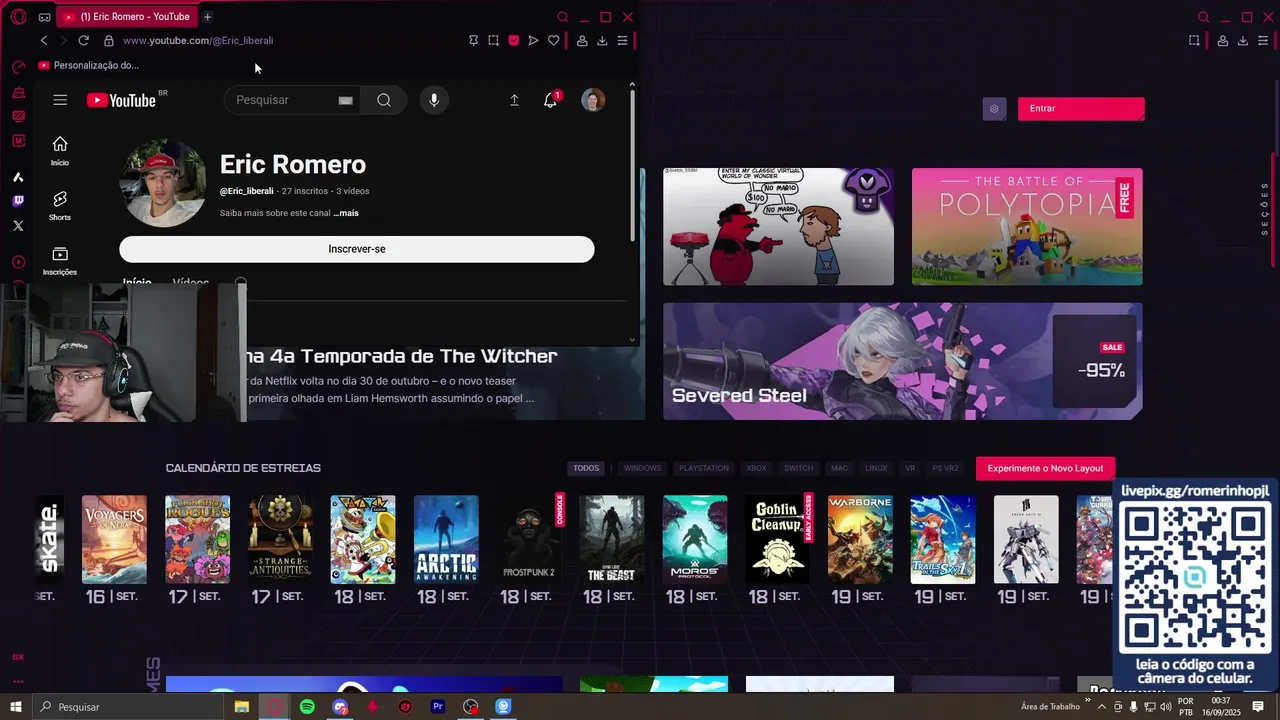Open Inscrições in YouTube sidebar
Screen dimensions: 1280x720
[60, 261]
